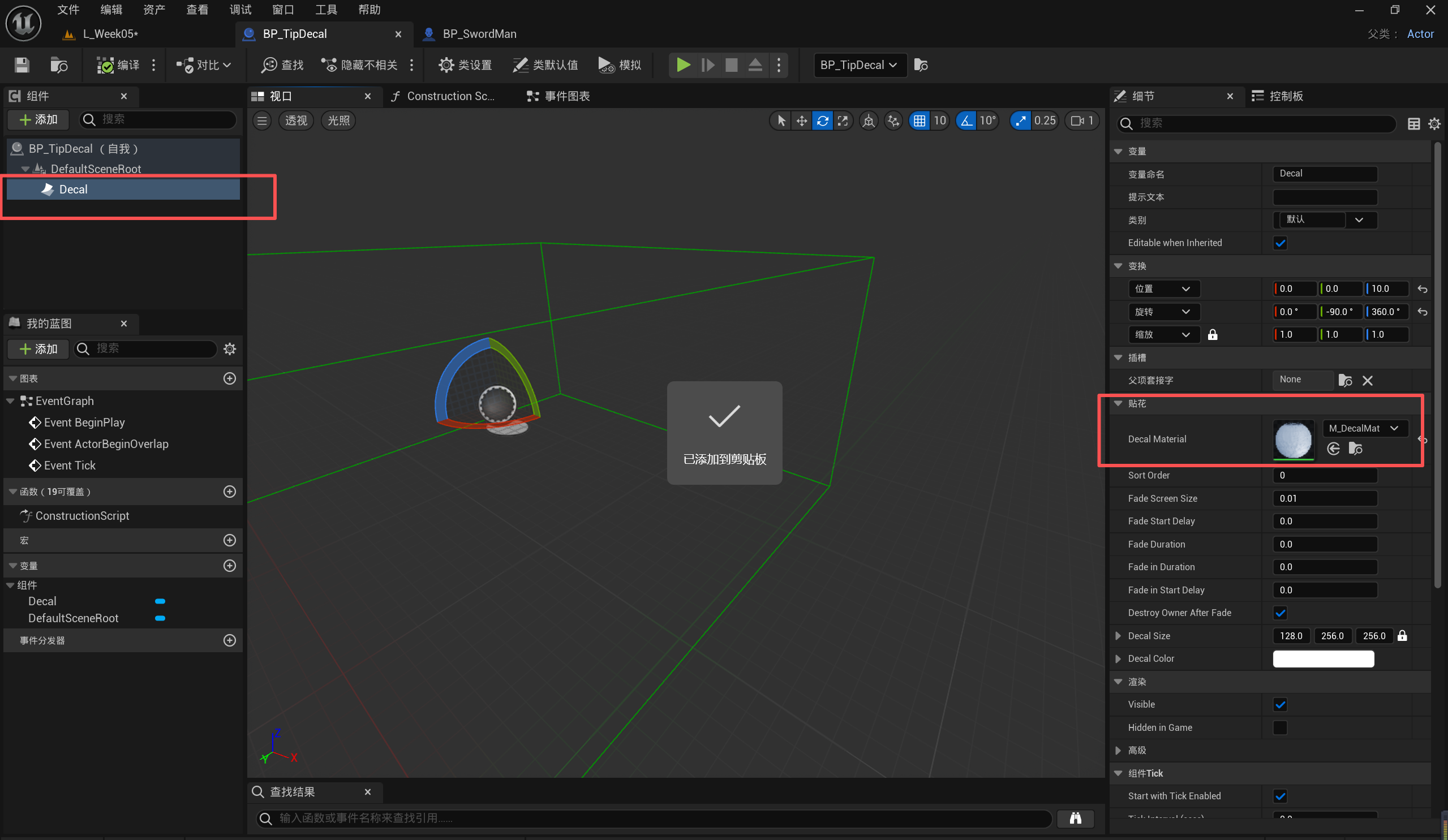Switch to the Construction Script tab
Viewport: 1448px width, 840px height.
444,96
